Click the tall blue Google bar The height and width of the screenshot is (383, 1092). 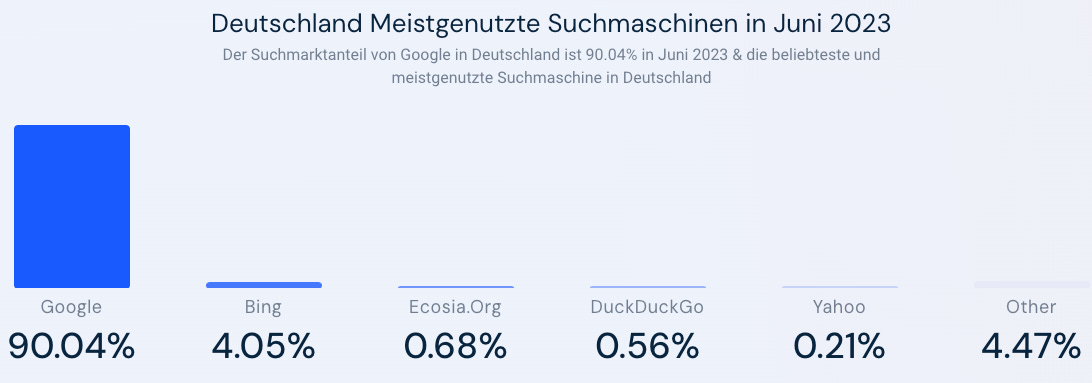click(72, 206)
